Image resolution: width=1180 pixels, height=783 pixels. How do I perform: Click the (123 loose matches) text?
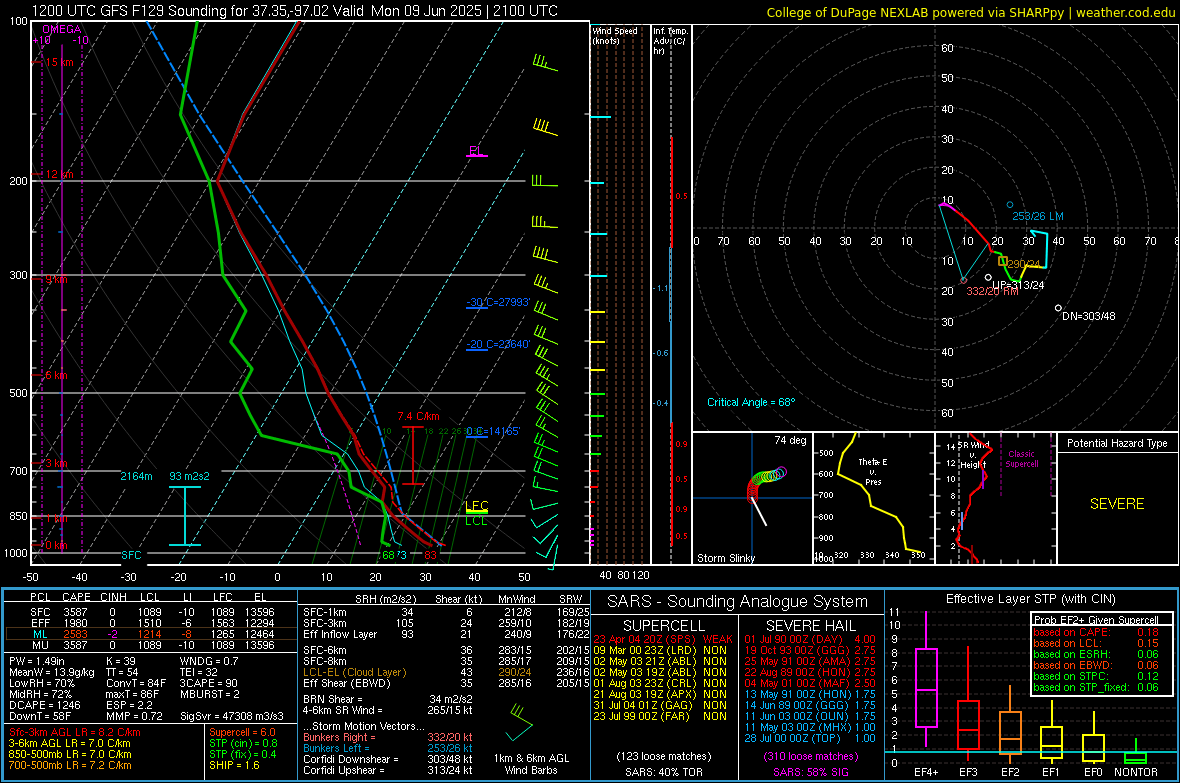pyautogui.click(x=664, y=756)
